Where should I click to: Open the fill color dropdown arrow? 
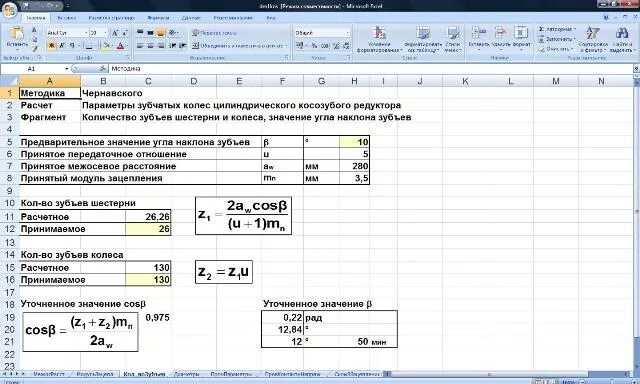112,46
